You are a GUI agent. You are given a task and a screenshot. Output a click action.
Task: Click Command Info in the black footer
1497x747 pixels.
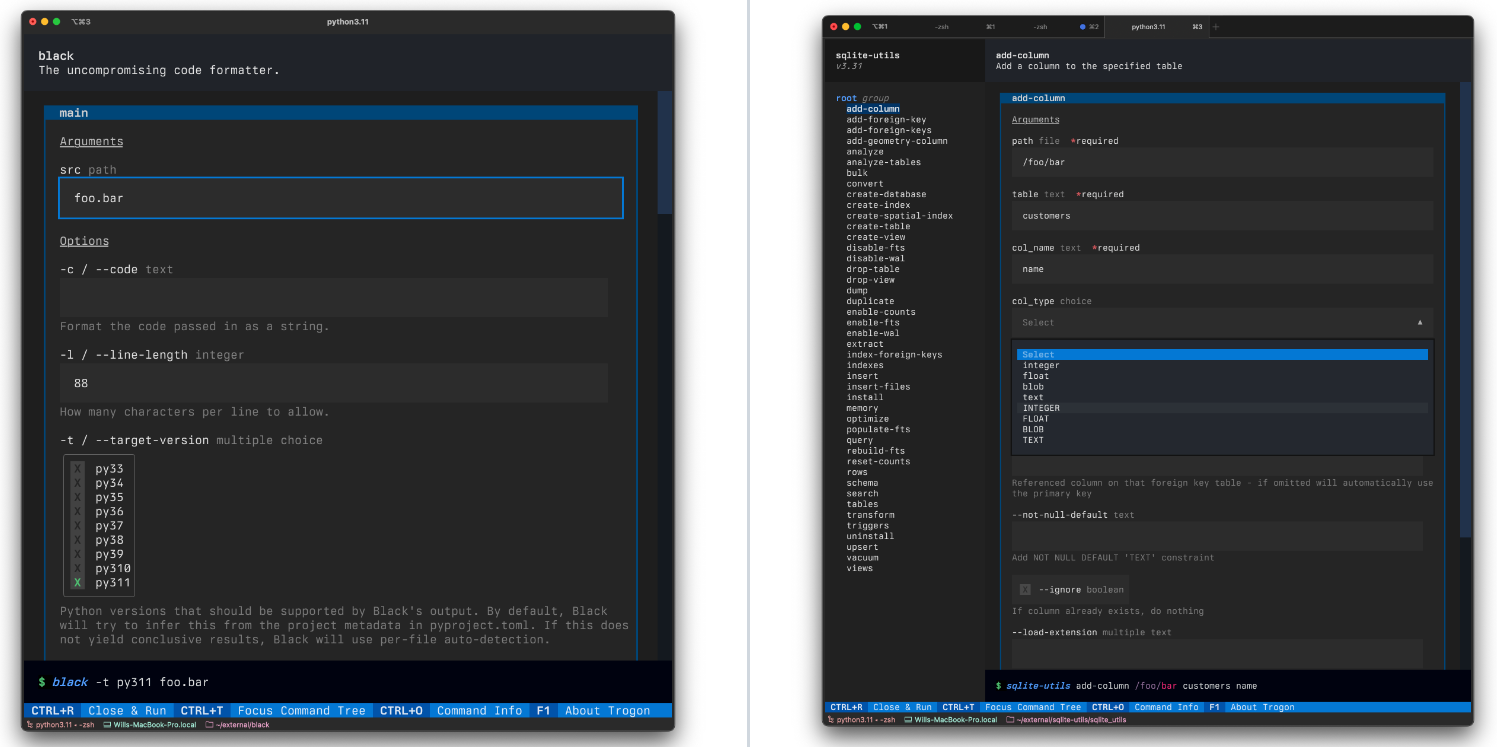click(x=480, y=711)
